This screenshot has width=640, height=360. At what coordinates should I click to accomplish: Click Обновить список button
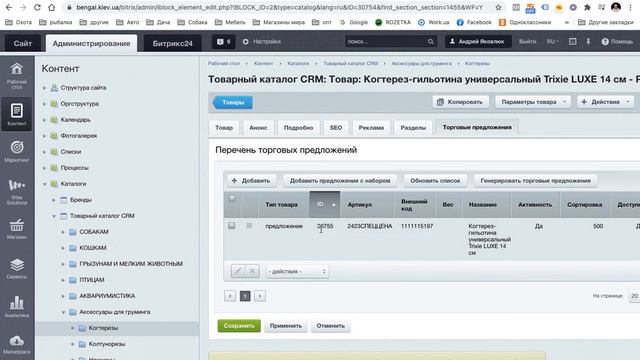pos(435,180)
